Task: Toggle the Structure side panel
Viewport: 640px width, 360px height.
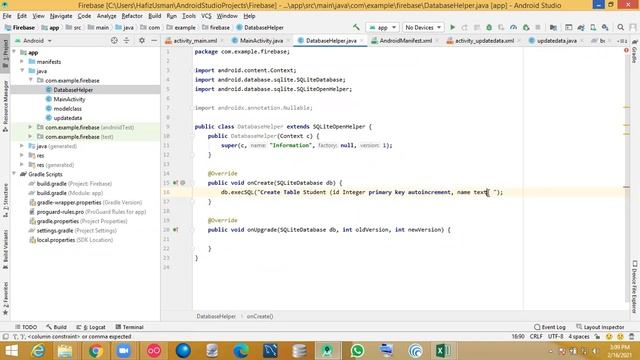Action: click(5, 200)
